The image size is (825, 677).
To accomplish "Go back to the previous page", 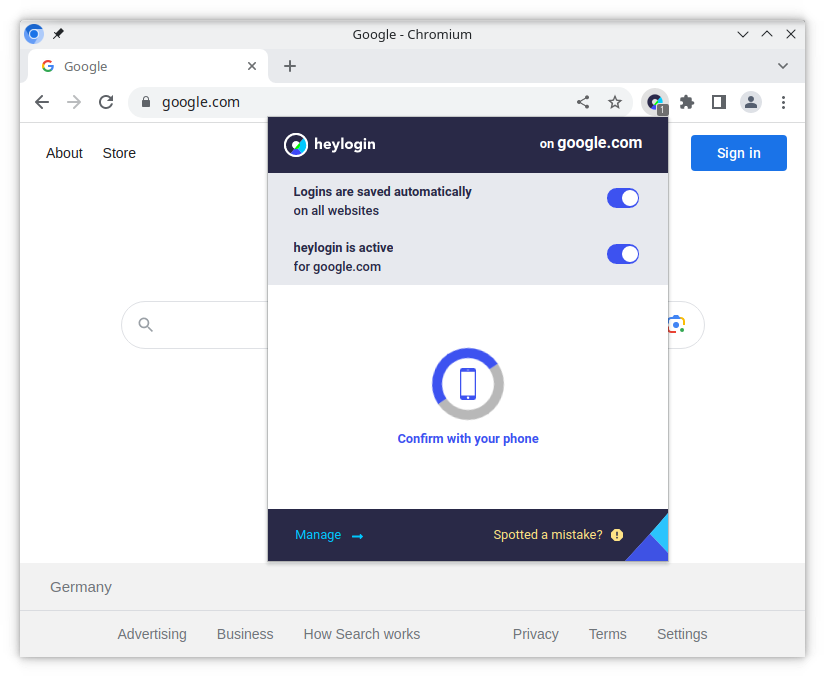I will click(42, 102).
